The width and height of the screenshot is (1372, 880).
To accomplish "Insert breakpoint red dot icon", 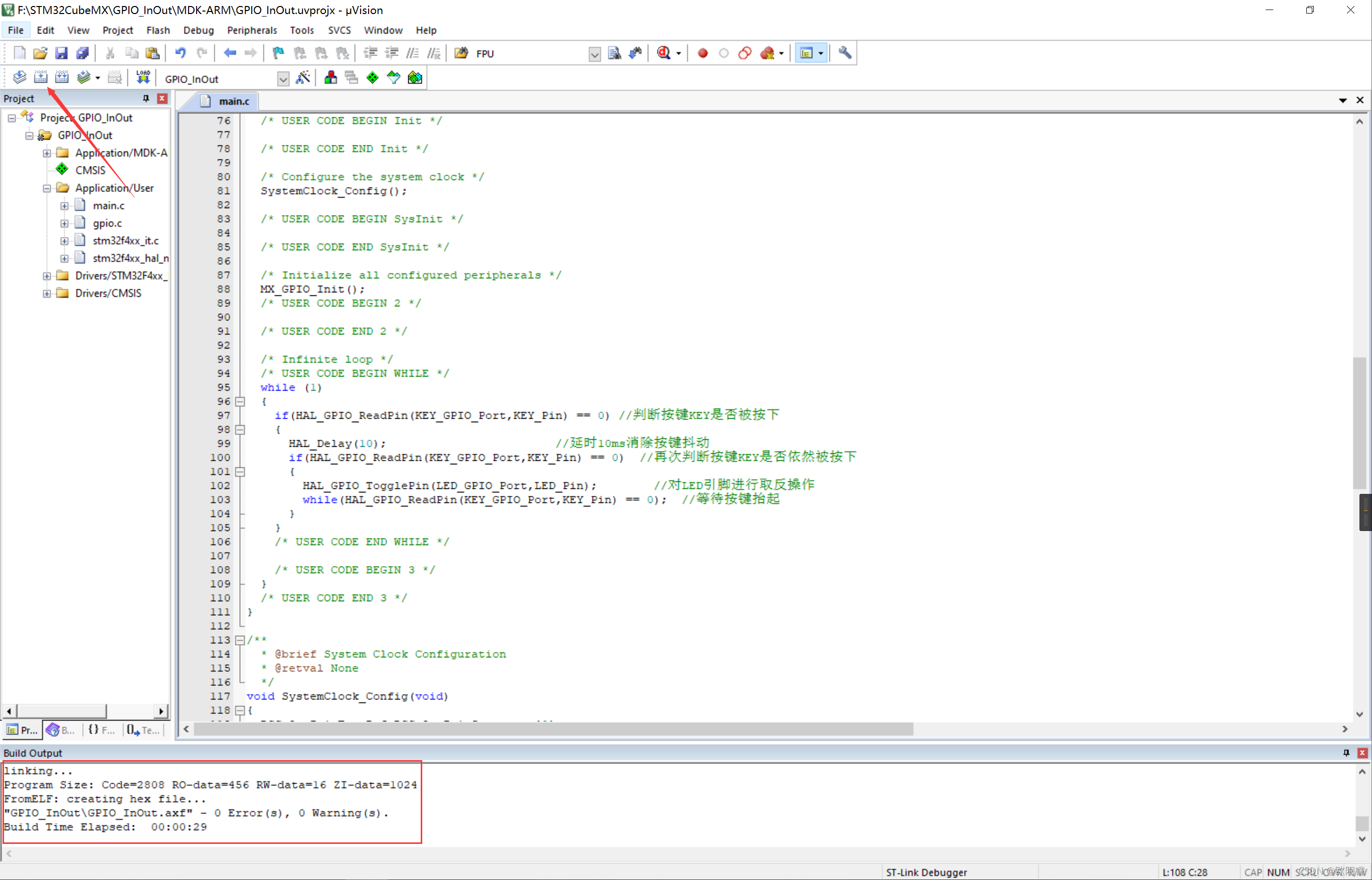I will 703,53.
